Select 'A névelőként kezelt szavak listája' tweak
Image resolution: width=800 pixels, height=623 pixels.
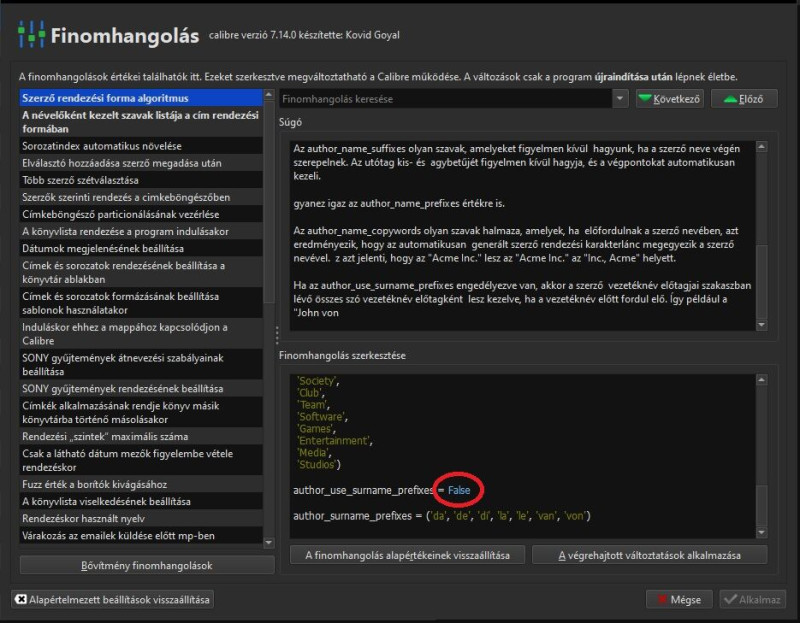click(141, 122)
